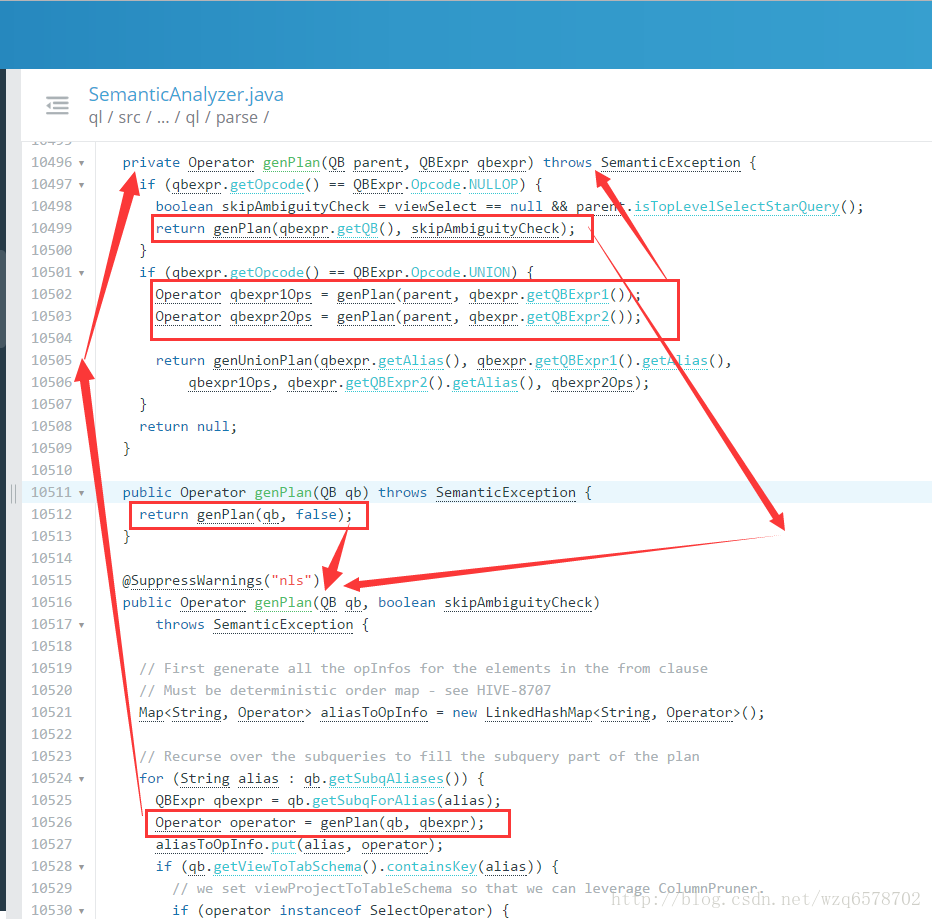Collapse fold arrow at line 10517
Viewport: 932px width, 919px height.
(81, 625)
